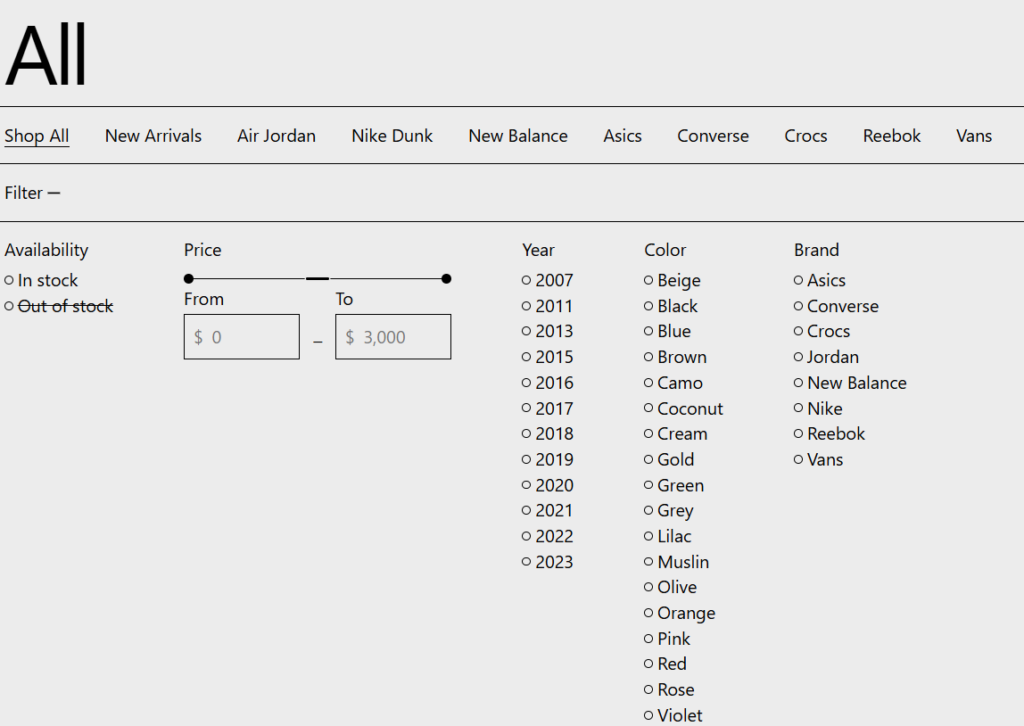Select the Black color filter
The height and width of the screenshot is (726, 1024).
tap(671, 306)
